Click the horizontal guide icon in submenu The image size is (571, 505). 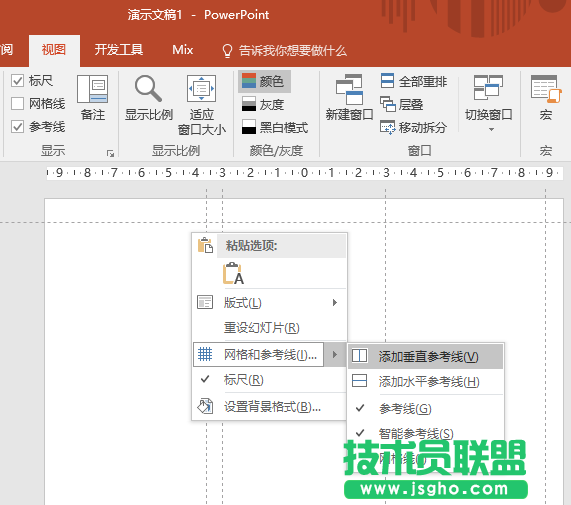[360, 381]
